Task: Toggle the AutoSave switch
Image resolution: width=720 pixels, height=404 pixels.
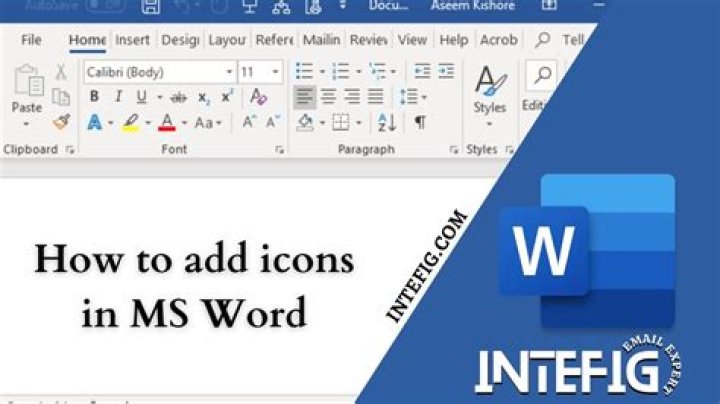Action: [x=104, y=7]
